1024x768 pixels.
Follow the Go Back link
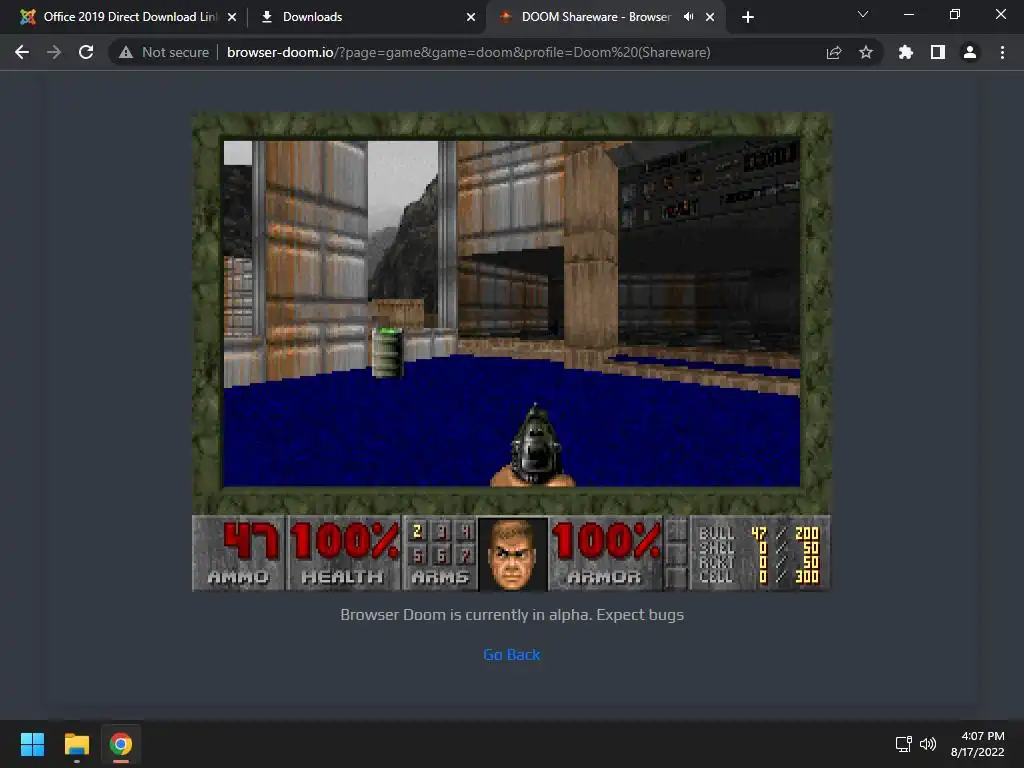pyautogui.click(x=511, y=654)
